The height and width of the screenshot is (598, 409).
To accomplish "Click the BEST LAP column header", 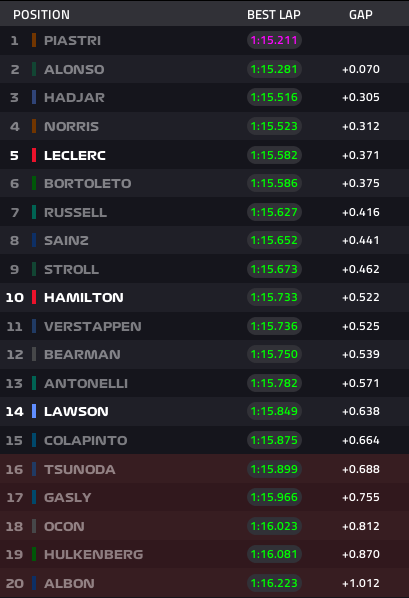I will (x=274, y=14).
